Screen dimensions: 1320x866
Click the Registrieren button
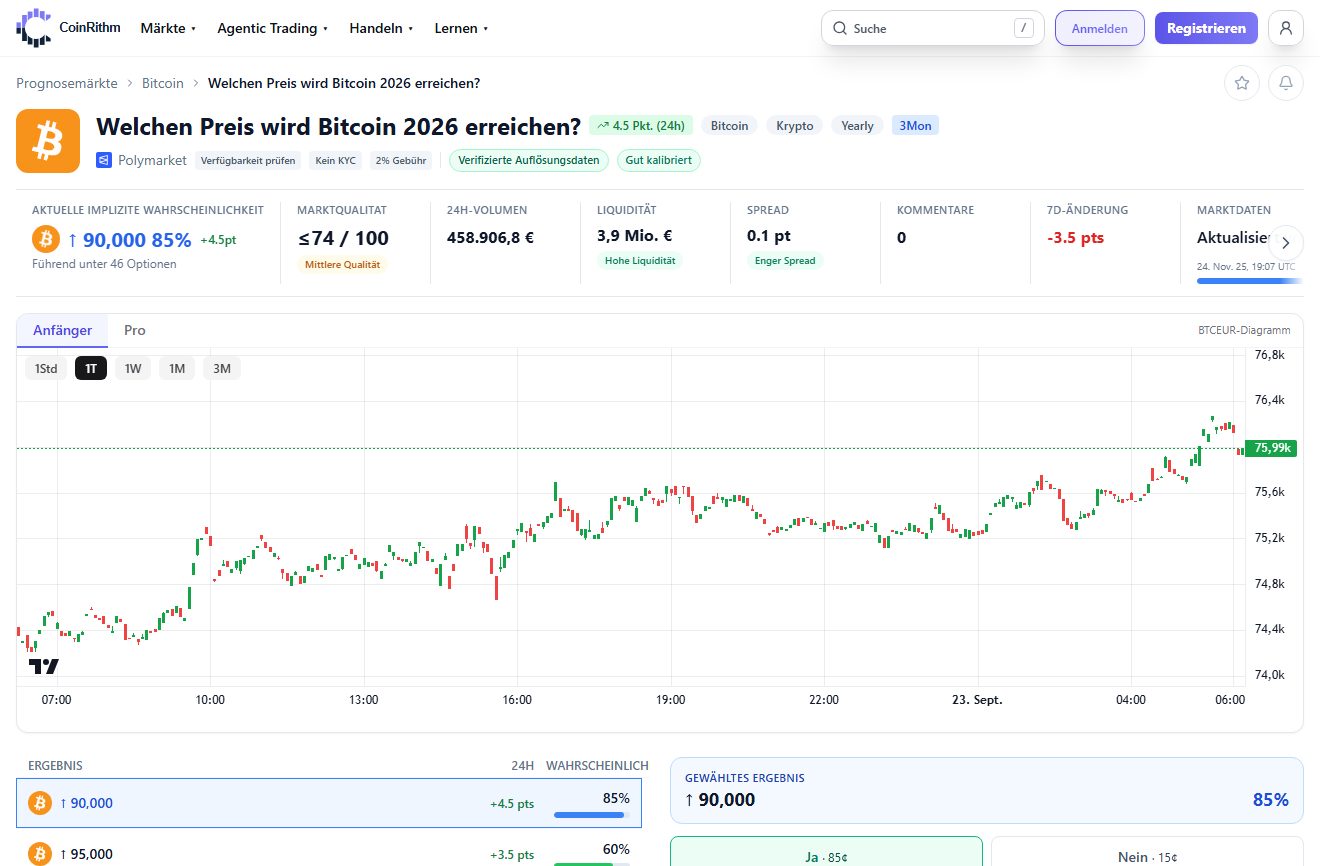coord(1206,28)
